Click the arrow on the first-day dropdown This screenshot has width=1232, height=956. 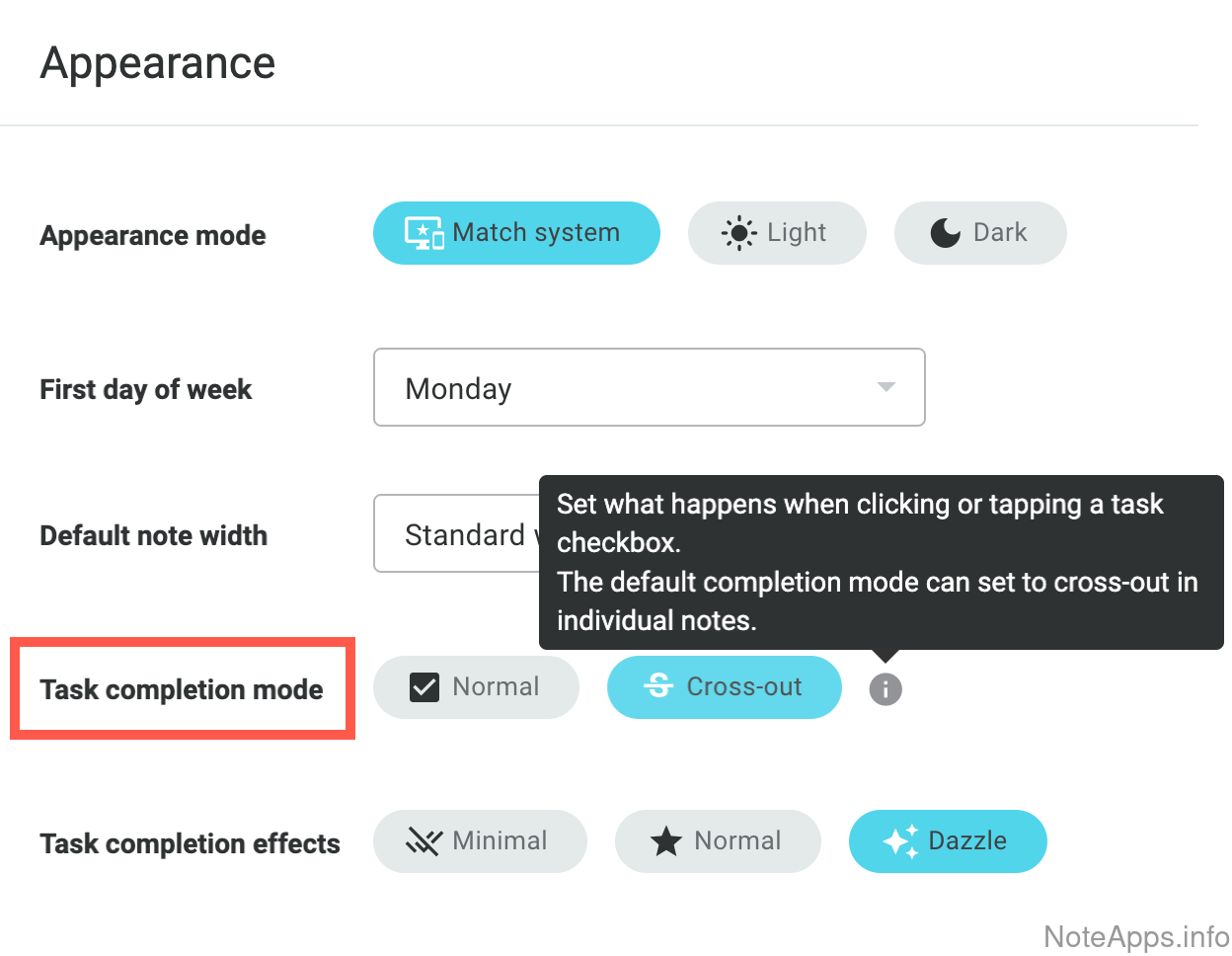tap(886, 387)
